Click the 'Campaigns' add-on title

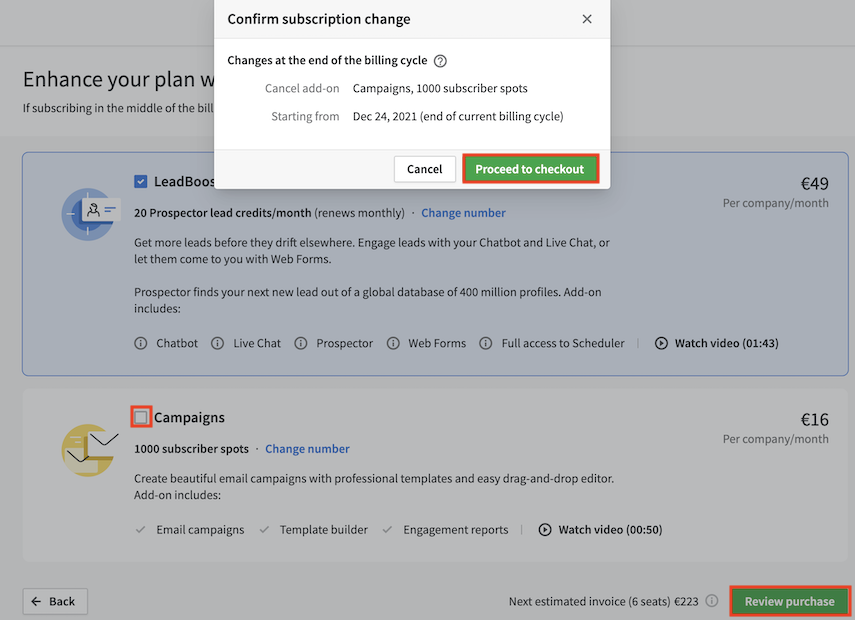pos(189,417)
